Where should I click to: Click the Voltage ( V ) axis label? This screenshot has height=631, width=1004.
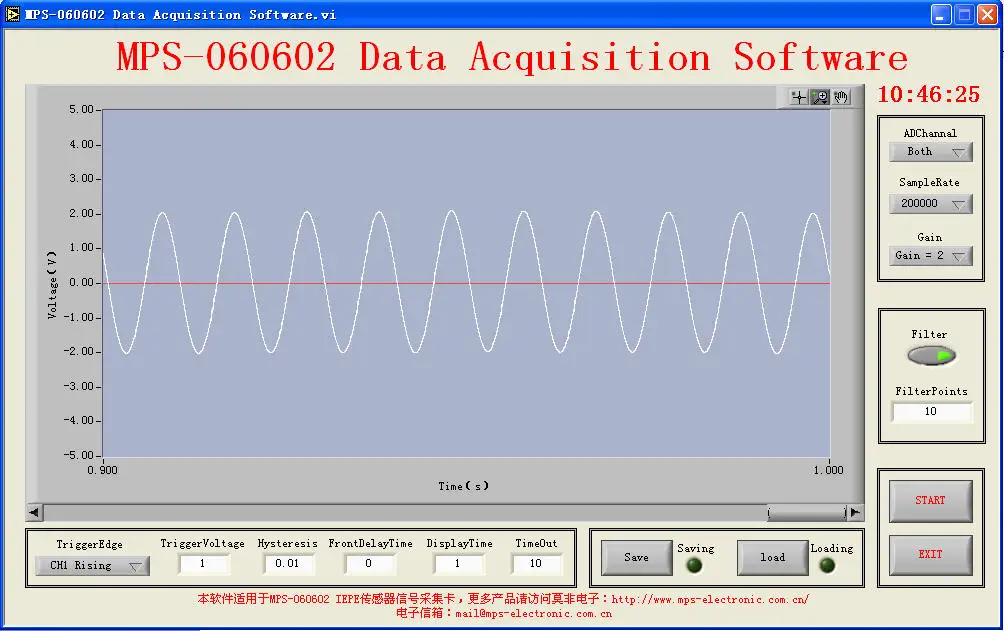coord(53,284)
